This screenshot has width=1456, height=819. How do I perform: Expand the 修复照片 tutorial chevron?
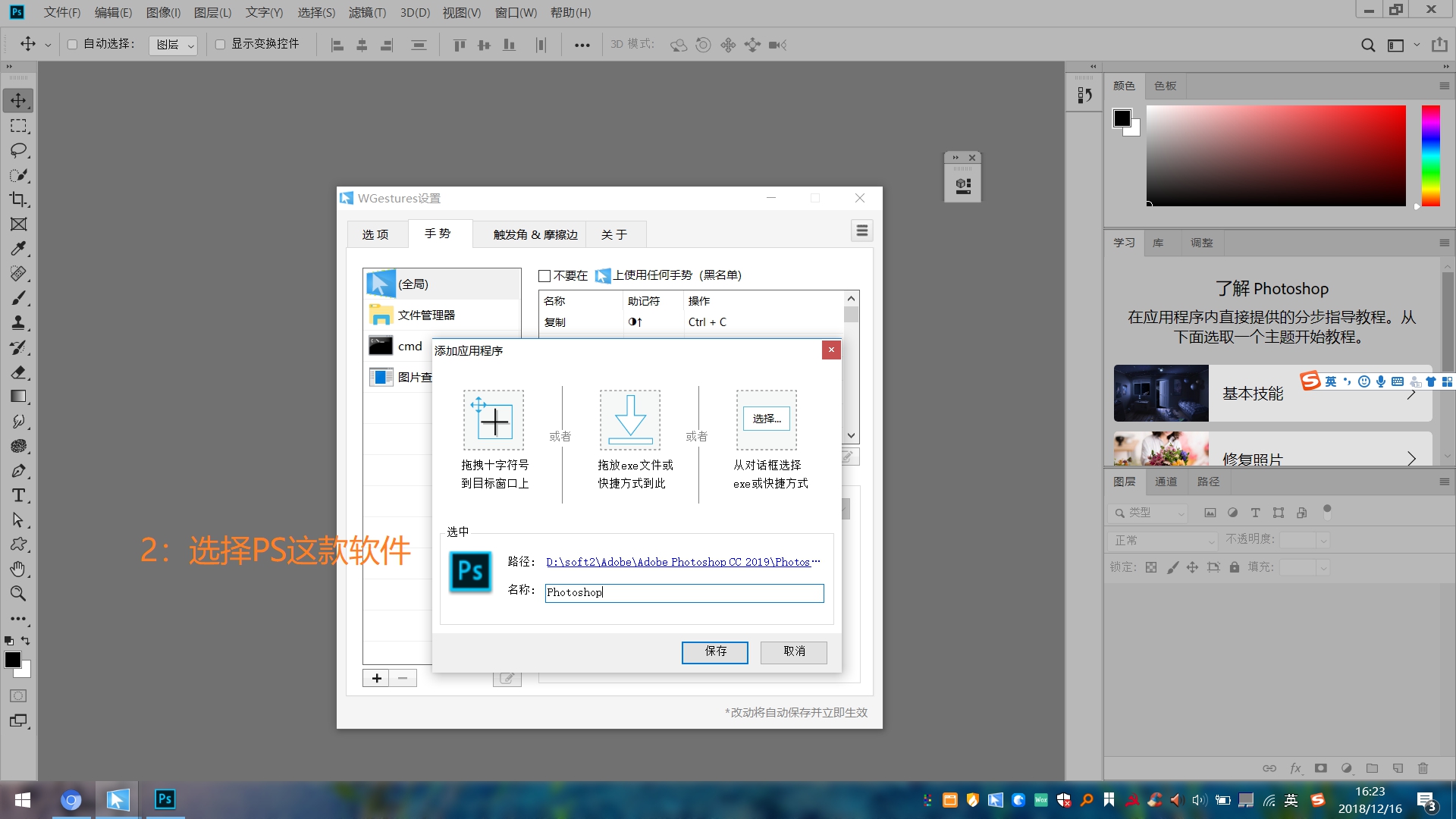pyautogui.click(x=1411, y=458)
